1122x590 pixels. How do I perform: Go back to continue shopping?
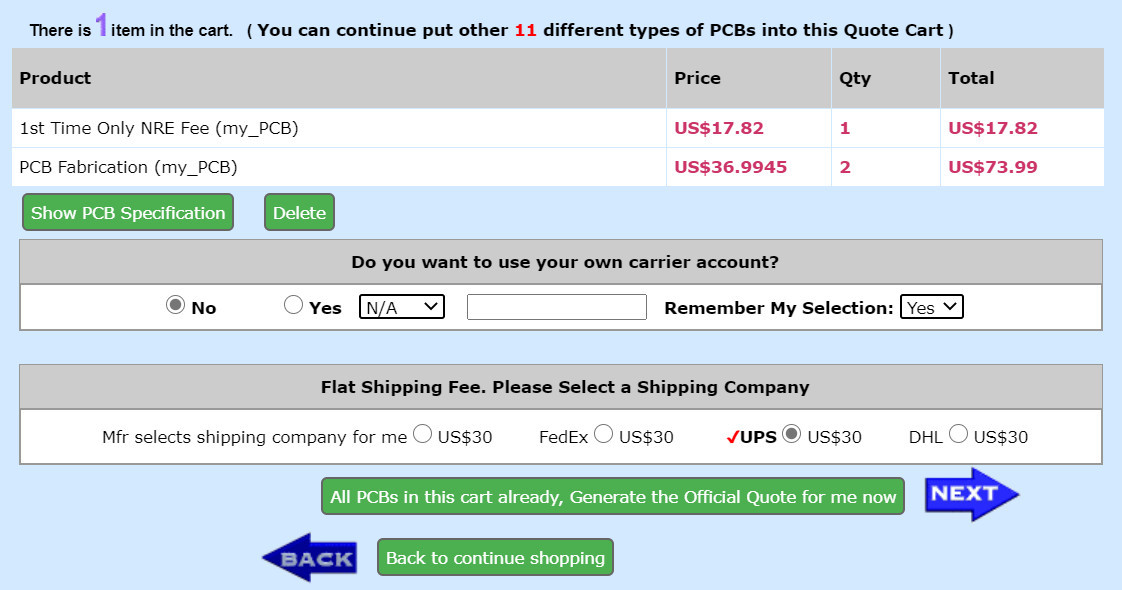click(x=495, y=557)
